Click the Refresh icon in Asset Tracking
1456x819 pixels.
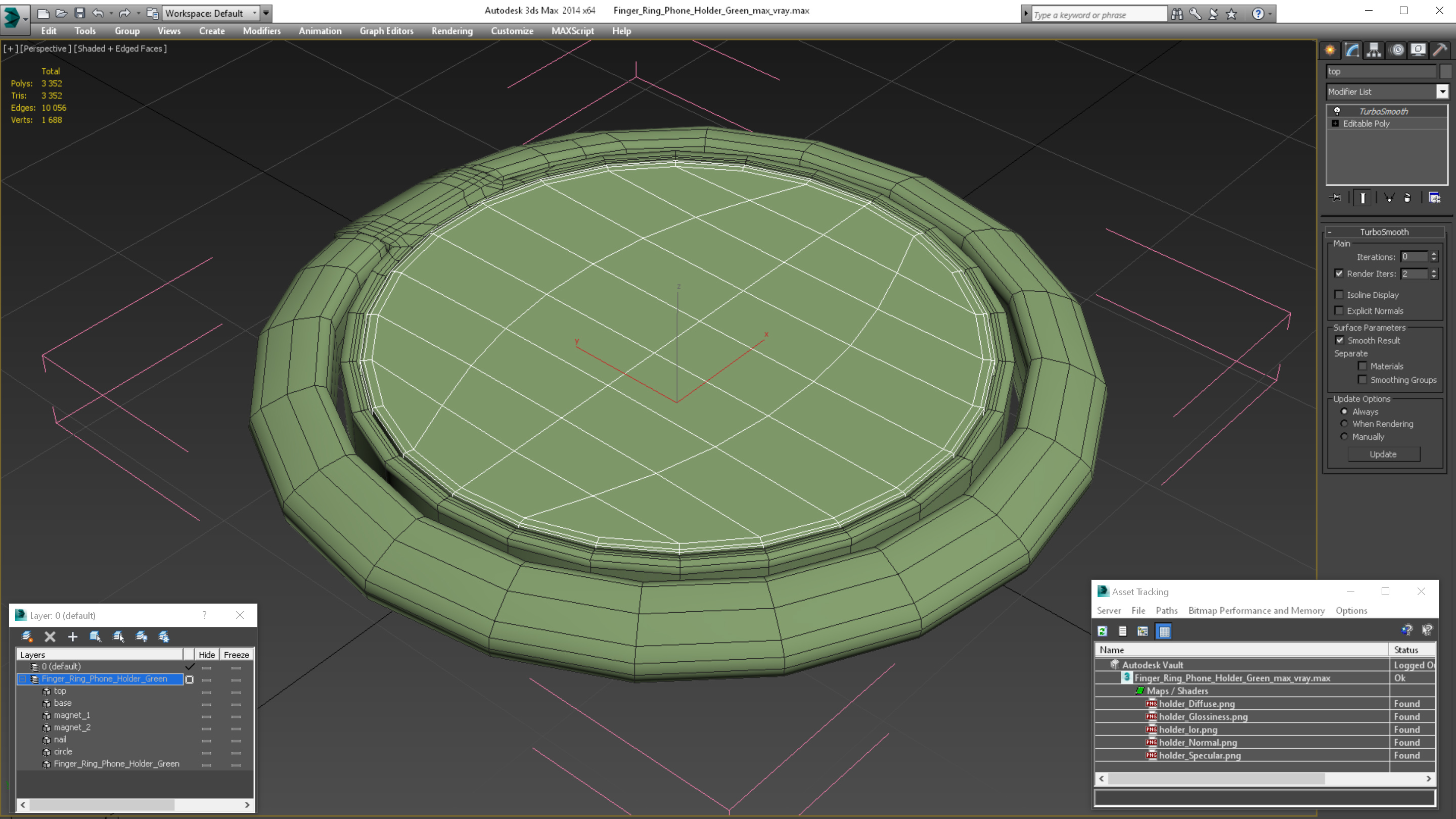[1102, 631]
